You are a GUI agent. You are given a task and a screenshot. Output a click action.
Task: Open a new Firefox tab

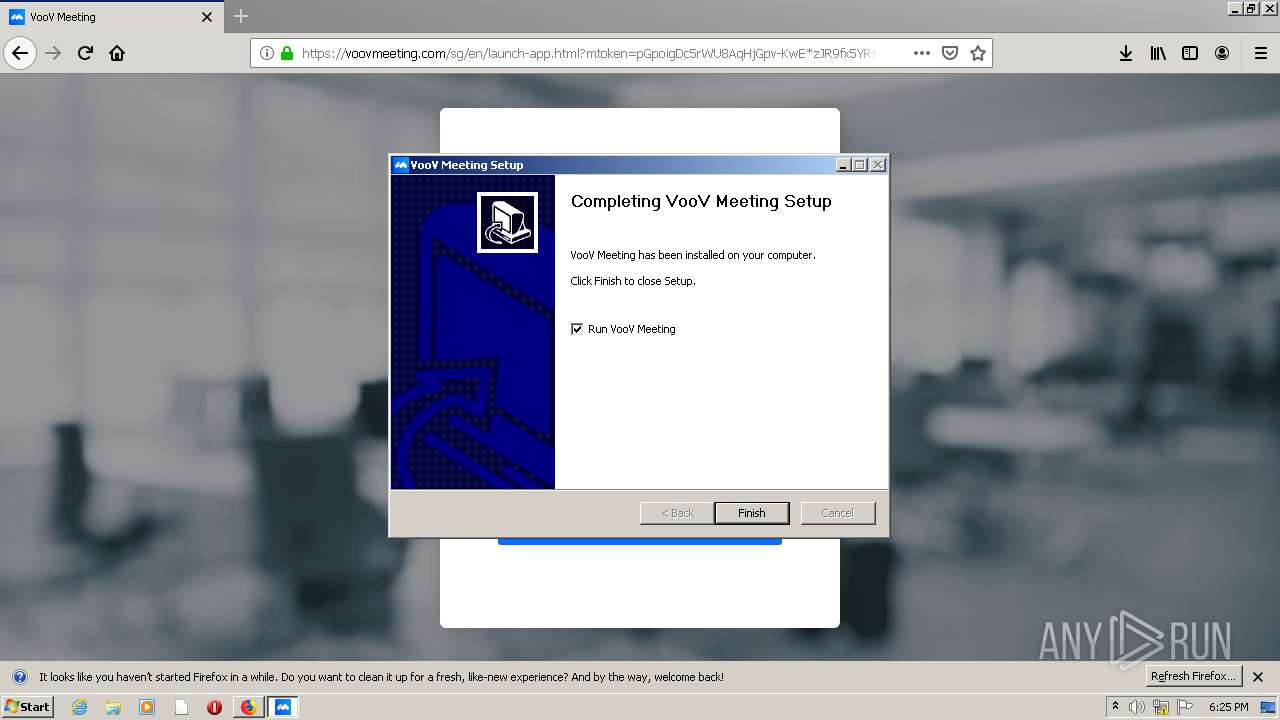241,16
